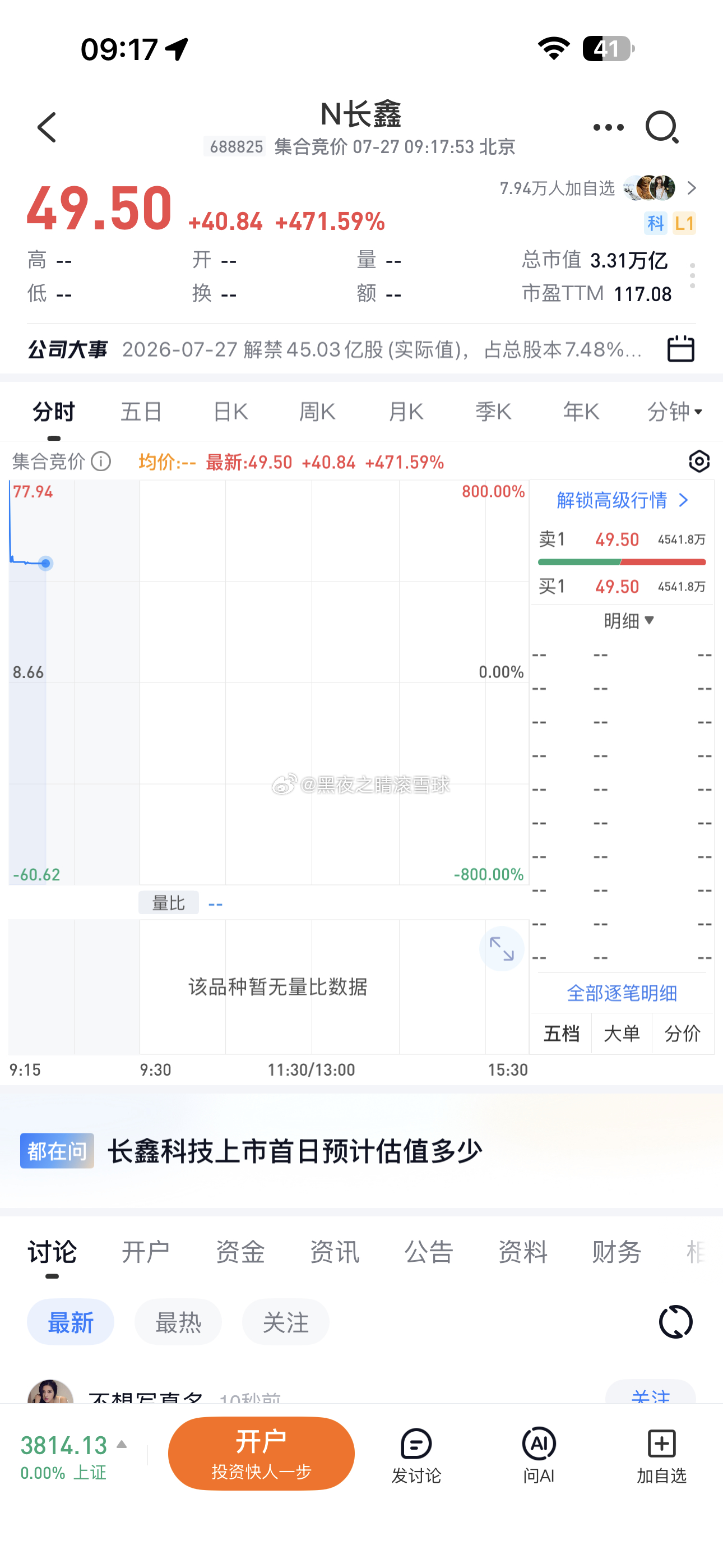Refresh the discussion list icon
Screen dimensions: 723x1568
tap(675, 1322)
